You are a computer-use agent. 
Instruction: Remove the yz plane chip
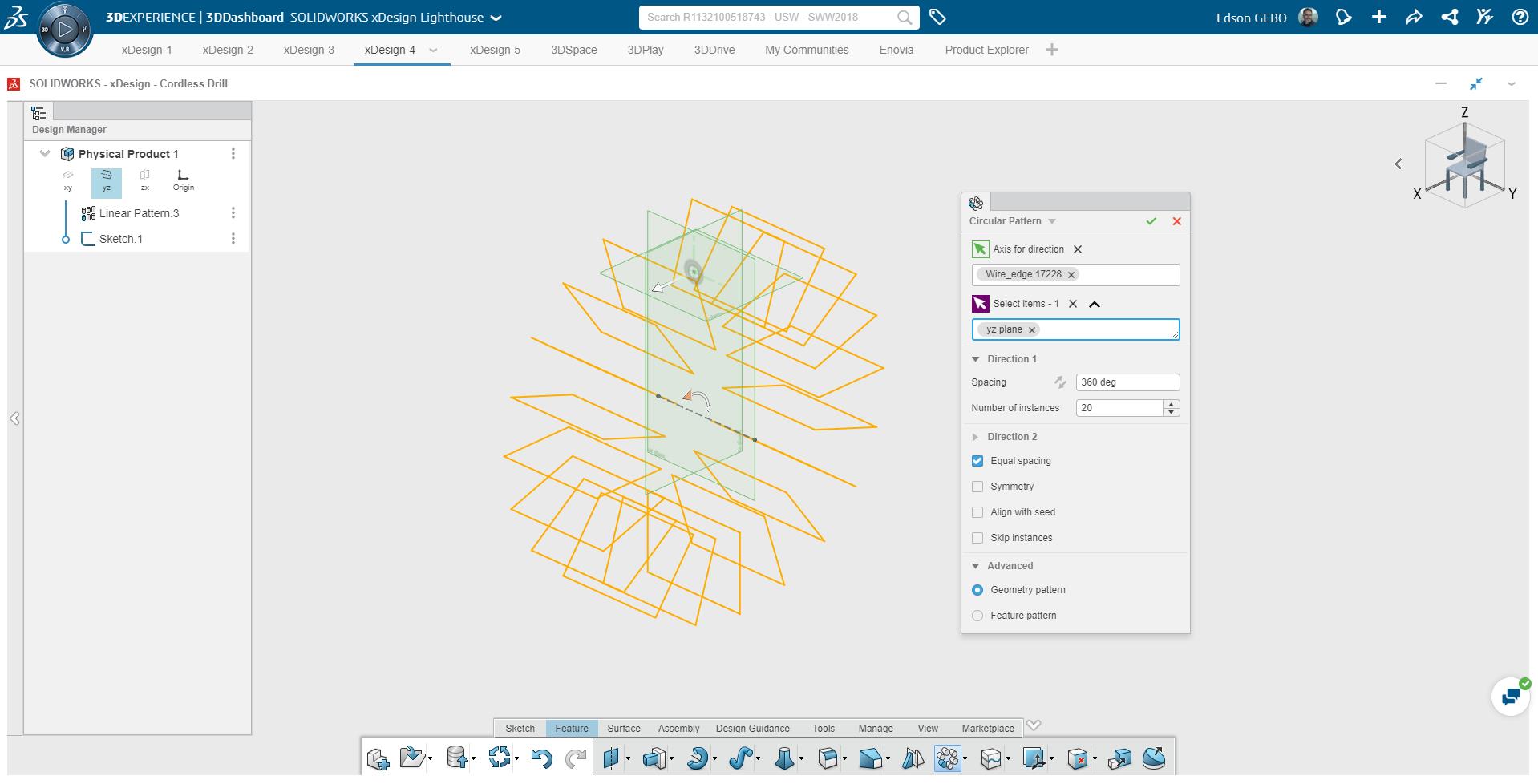pyautogui.click(x=1032, y=329)
